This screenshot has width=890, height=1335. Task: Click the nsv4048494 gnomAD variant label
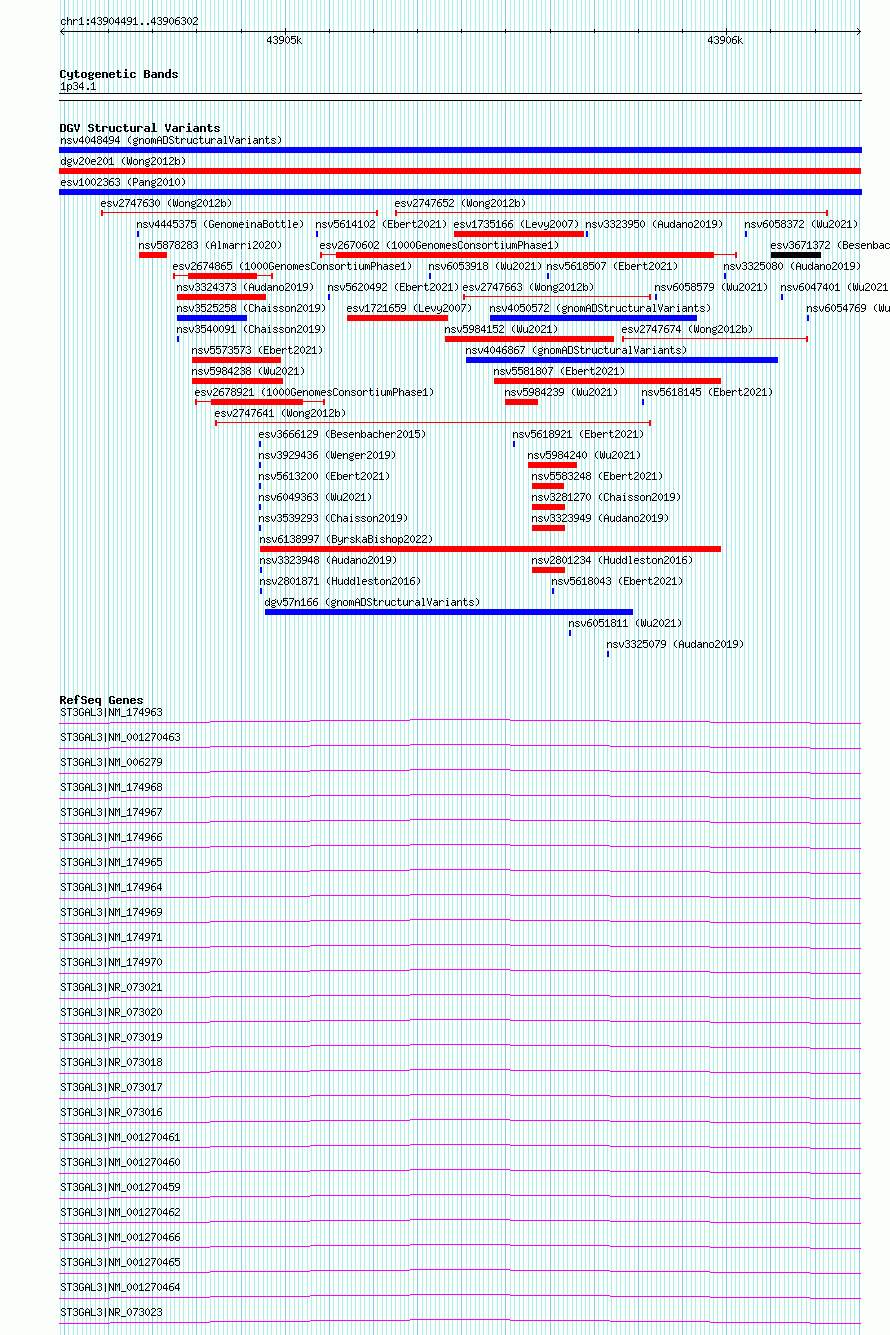coord(171,140)
